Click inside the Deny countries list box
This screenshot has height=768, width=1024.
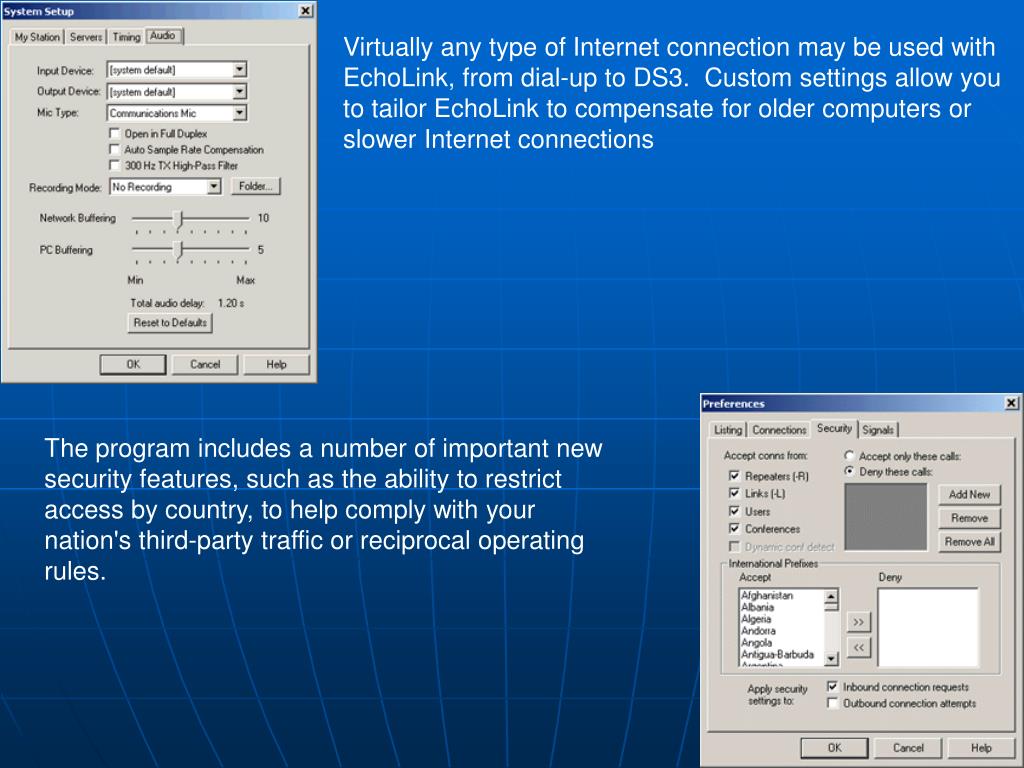pyautogui.click(x=927, y=628)
